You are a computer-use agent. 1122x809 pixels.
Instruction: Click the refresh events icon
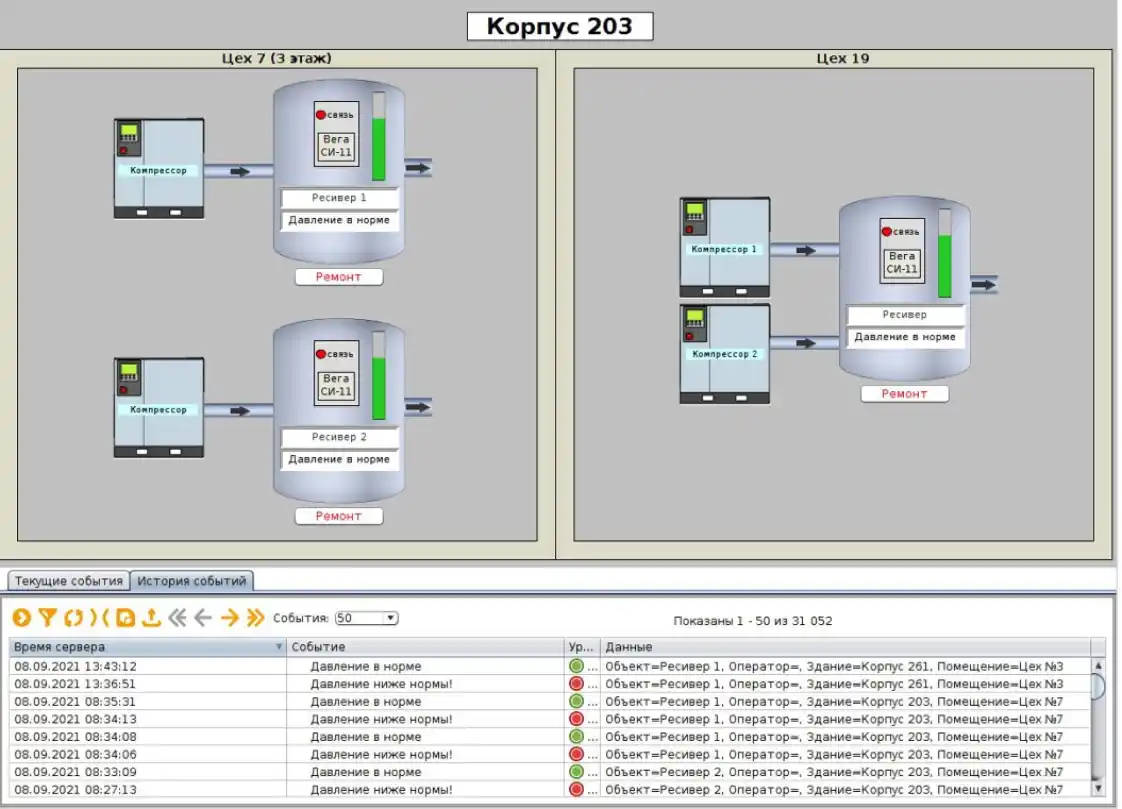click(73, 618)
